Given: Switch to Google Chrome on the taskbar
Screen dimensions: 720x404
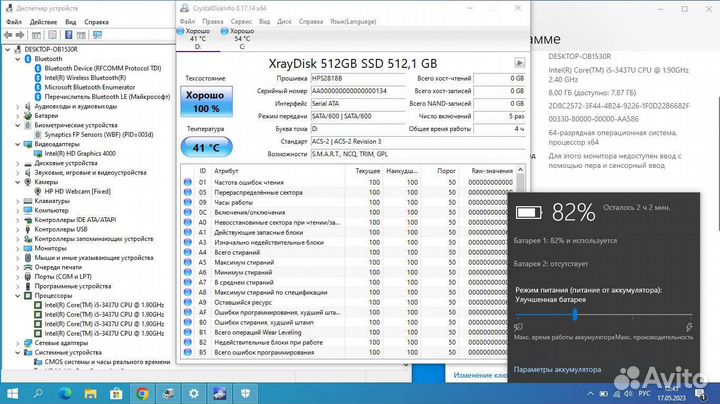Looking at the screenshot, I should point(142,393).
